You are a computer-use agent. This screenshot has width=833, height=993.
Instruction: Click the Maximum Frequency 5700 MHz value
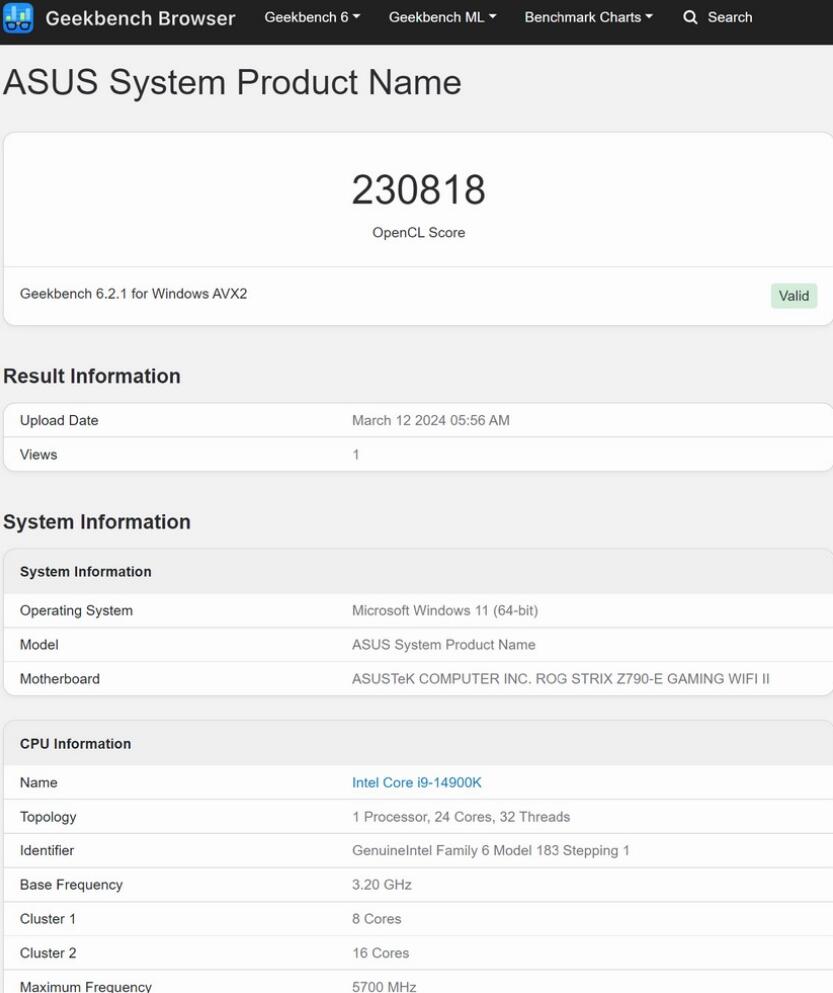(384, 986)
